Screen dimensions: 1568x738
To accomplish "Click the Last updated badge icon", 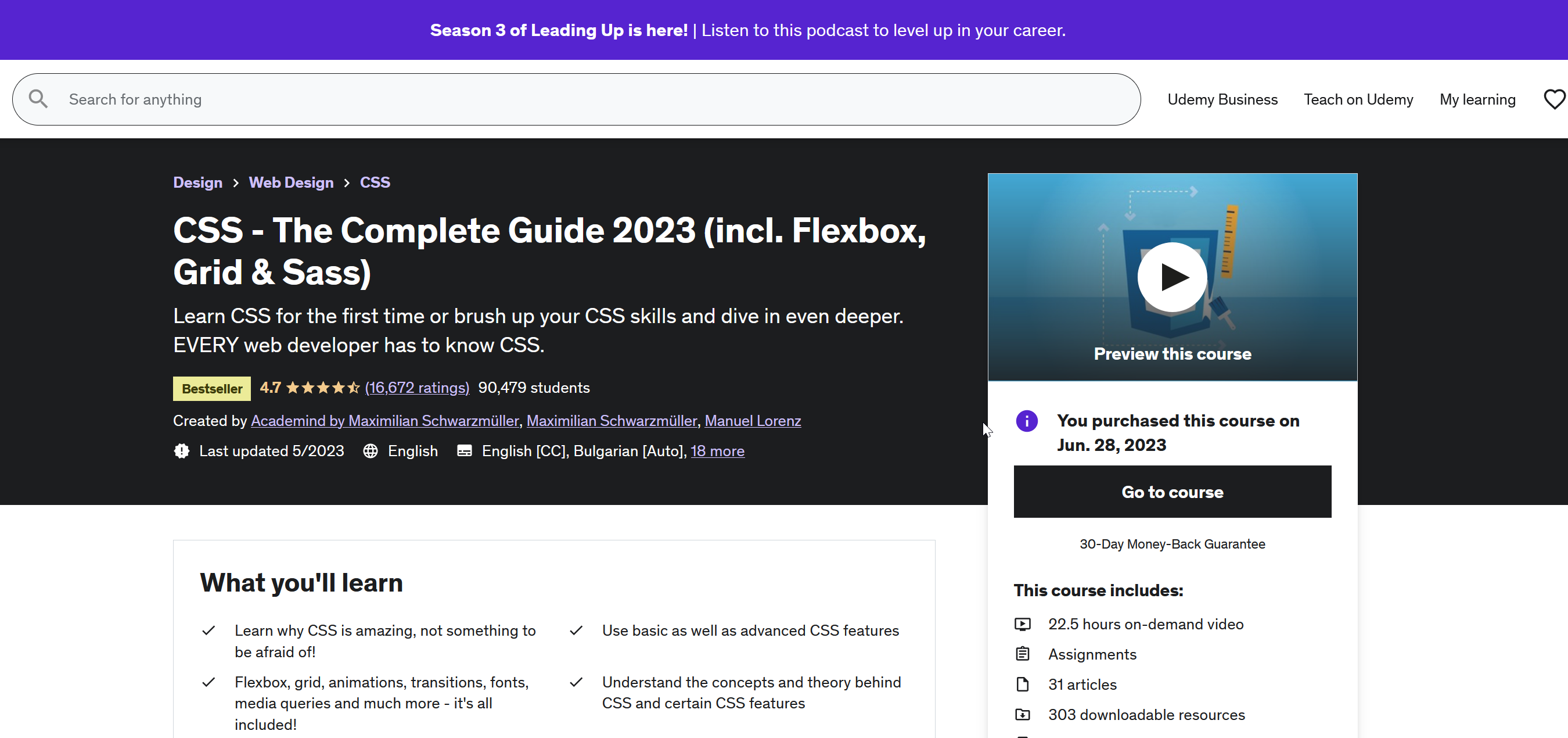I will pyautogui.click(x=181, y=451).
